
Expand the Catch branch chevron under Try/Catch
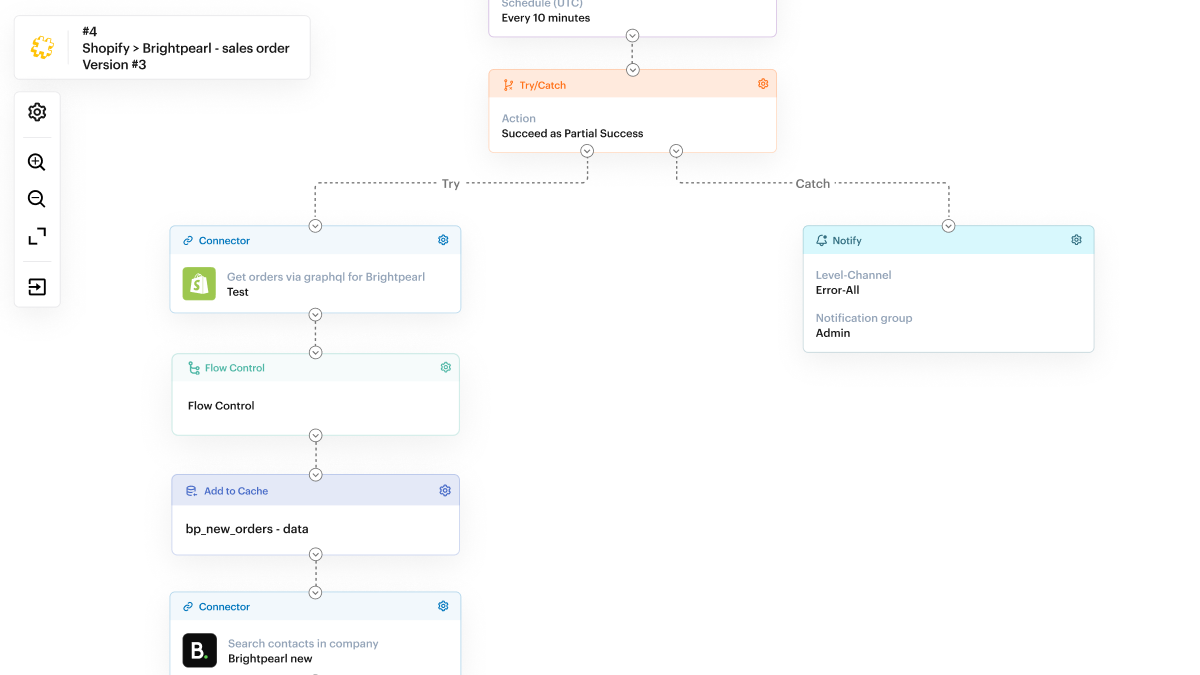point(676,151)
